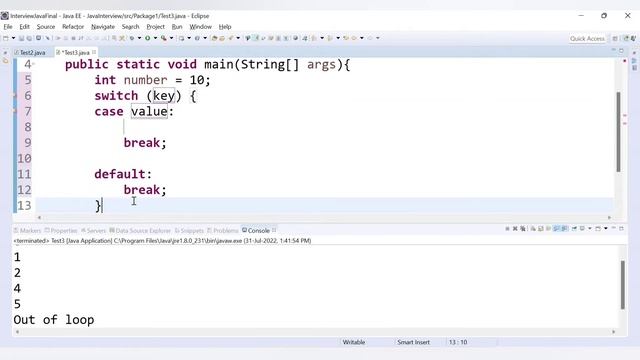Switch to the Servers tab

(93, 231)
